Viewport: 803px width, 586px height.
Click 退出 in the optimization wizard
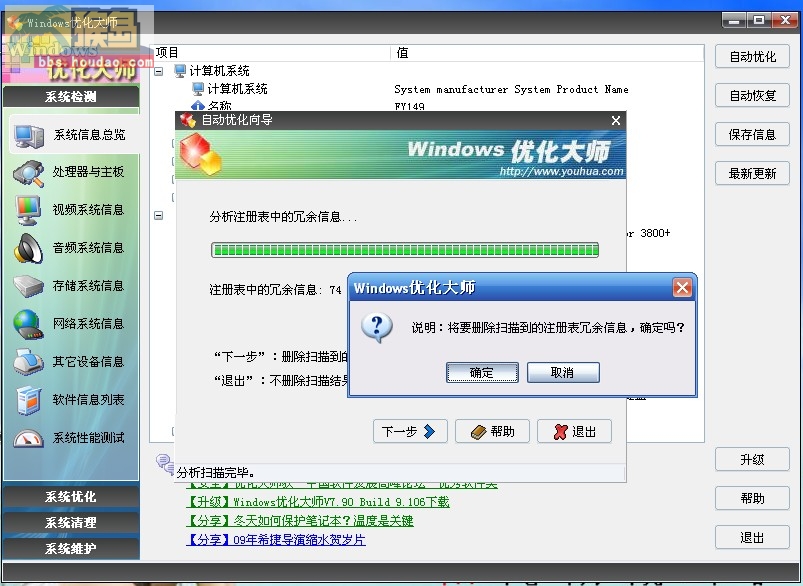tap(574, 431)
